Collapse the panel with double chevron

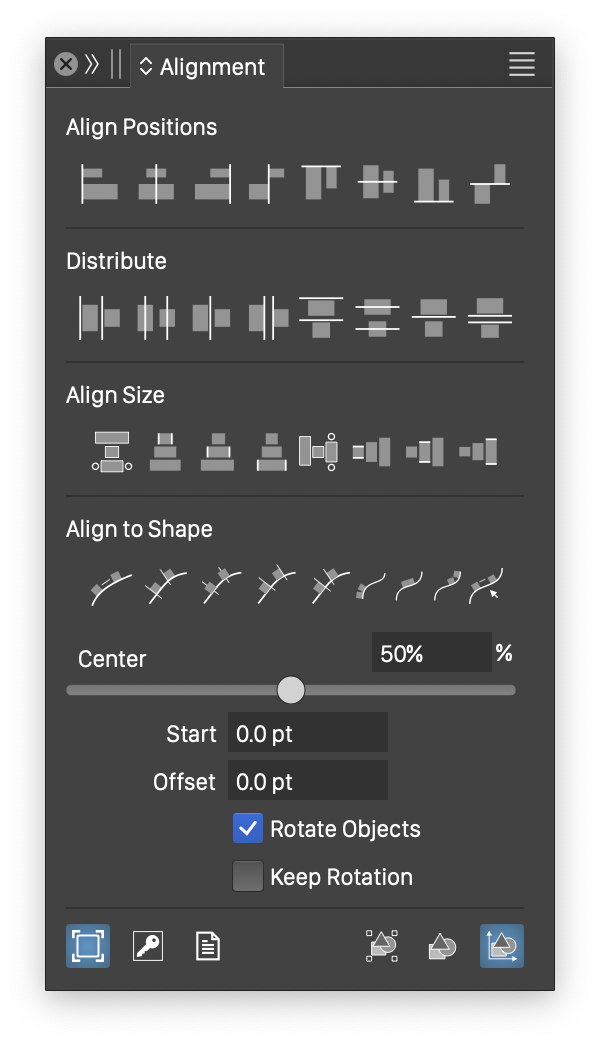[x=92, y=65]
